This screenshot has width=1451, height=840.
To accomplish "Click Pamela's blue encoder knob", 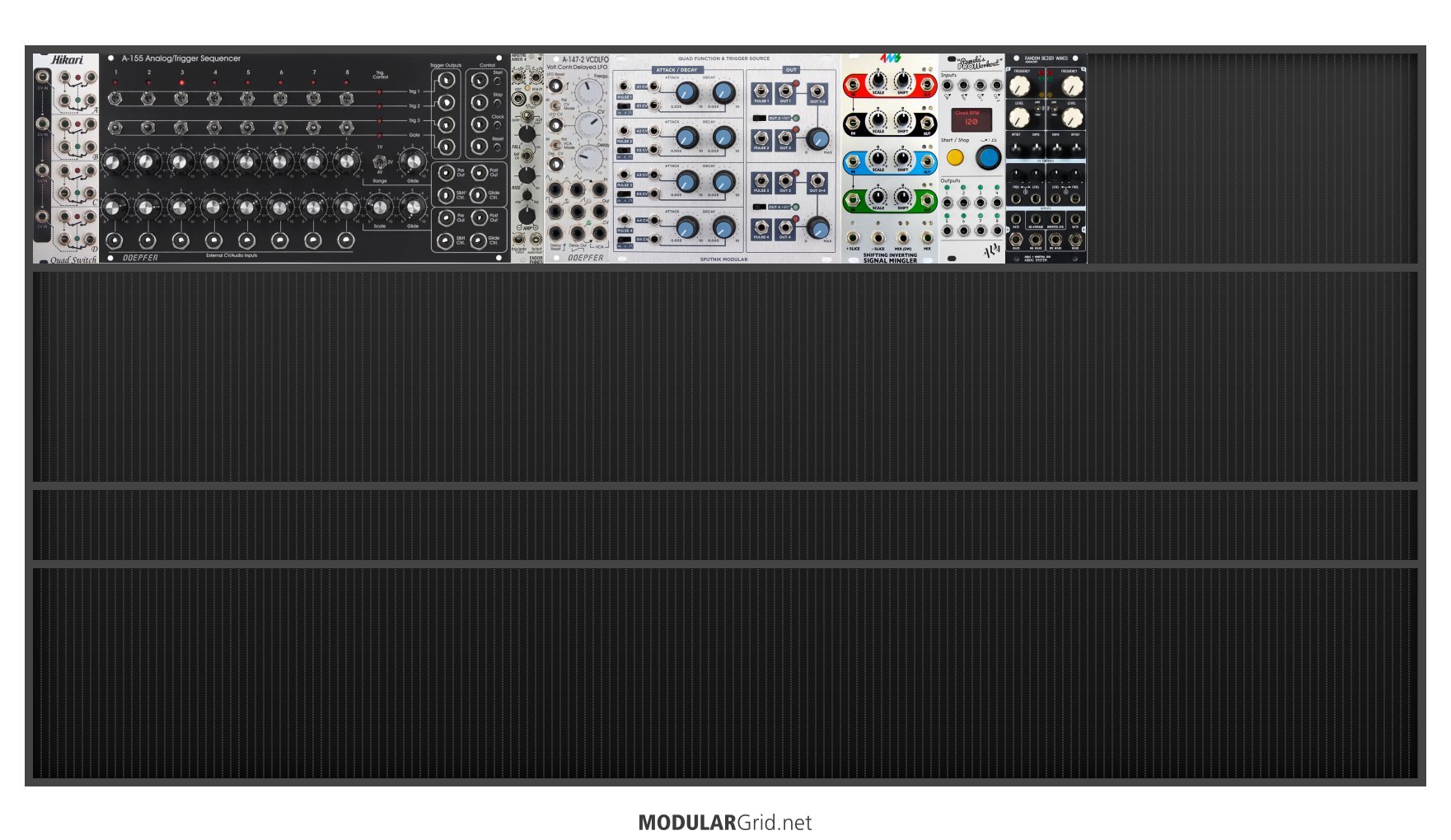I will [x=988, y=156].
